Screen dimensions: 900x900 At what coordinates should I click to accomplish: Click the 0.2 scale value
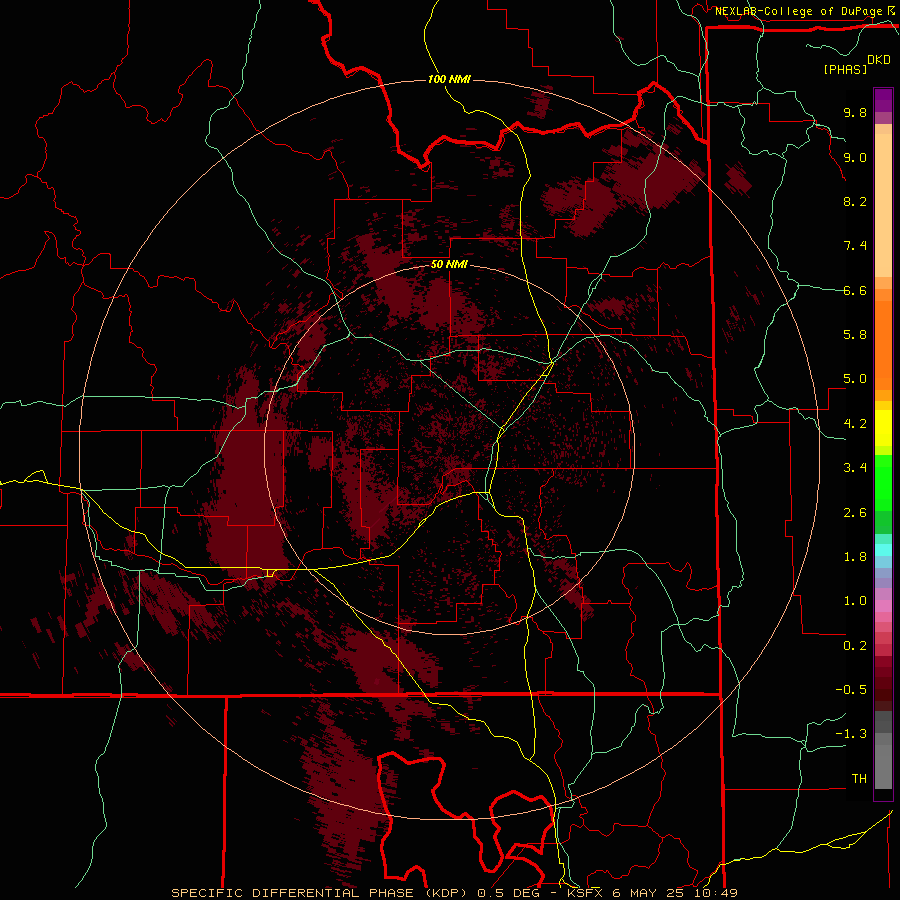pos(855,646)
